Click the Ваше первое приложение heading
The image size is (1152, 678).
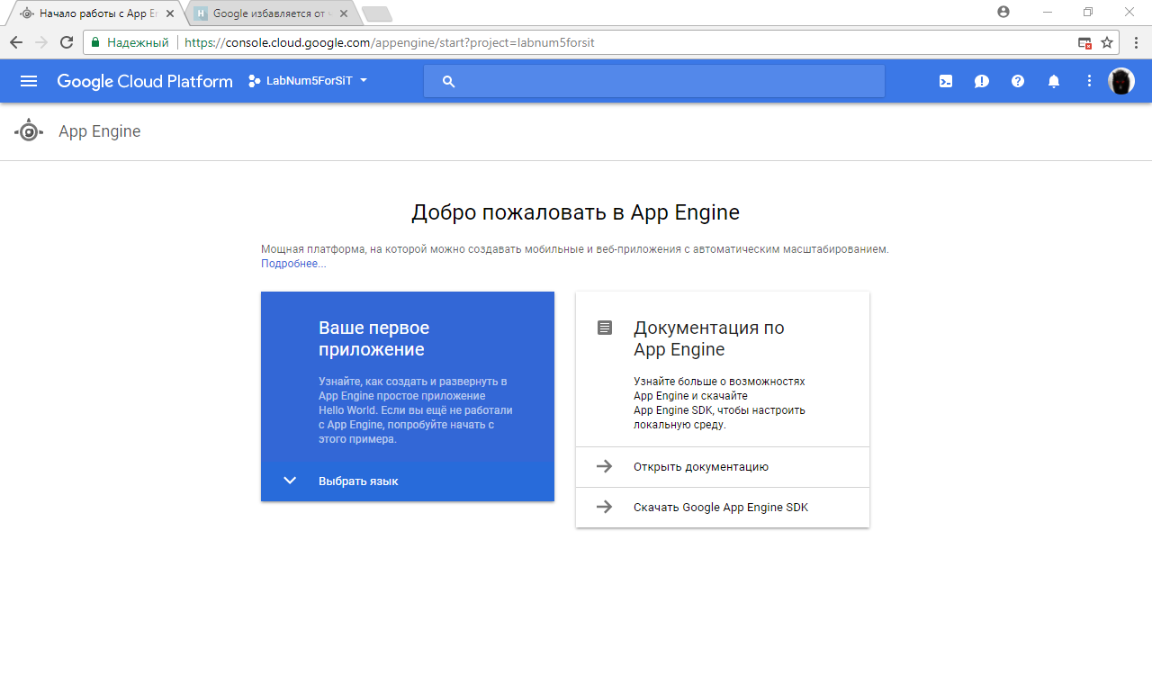click(x=373, y=339)
